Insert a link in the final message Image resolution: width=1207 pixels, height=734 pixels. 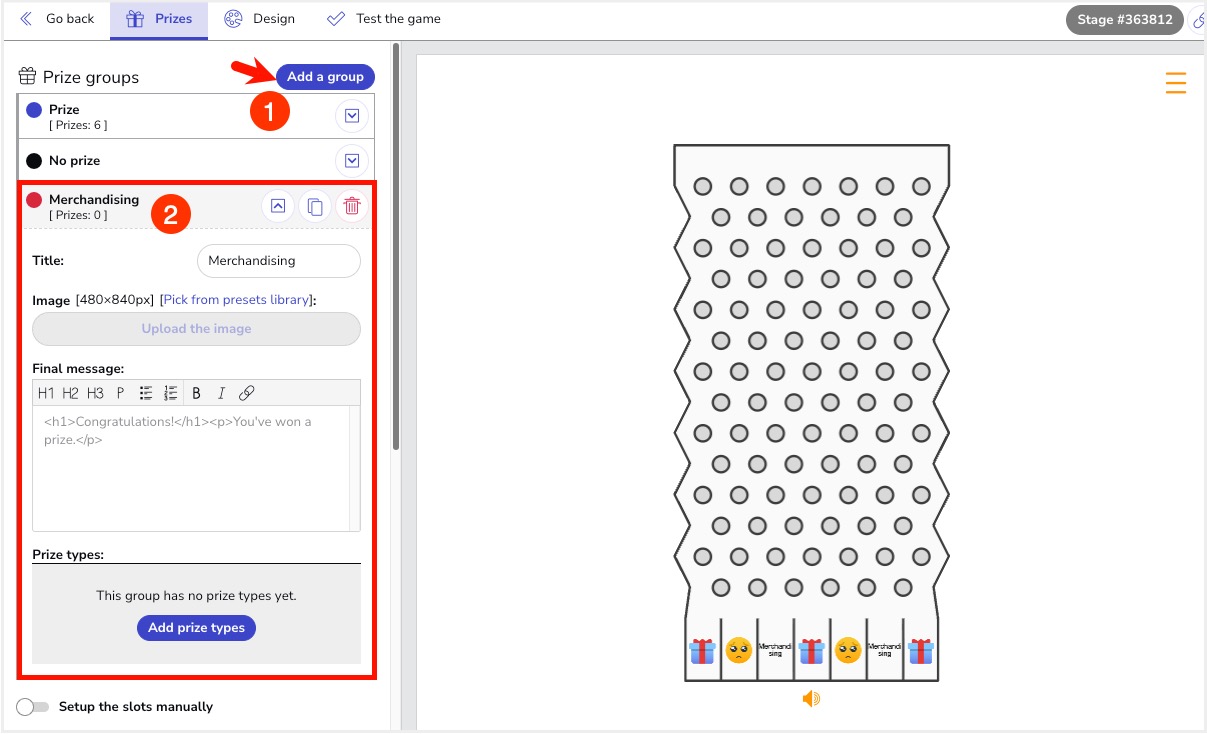(x=247, y=393)
